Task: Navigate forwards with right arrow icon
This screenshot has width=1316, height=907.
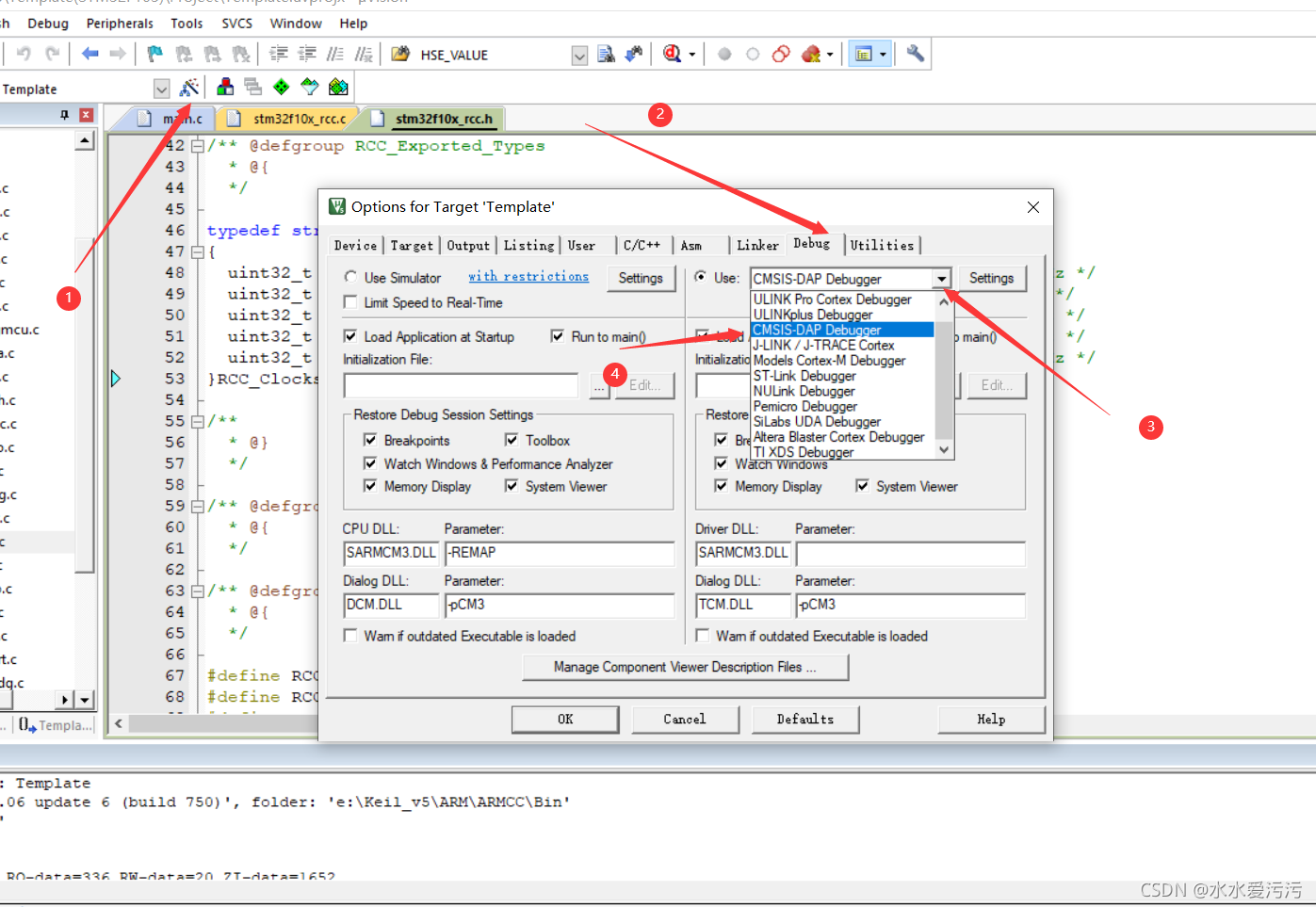Action: [118, 54]
